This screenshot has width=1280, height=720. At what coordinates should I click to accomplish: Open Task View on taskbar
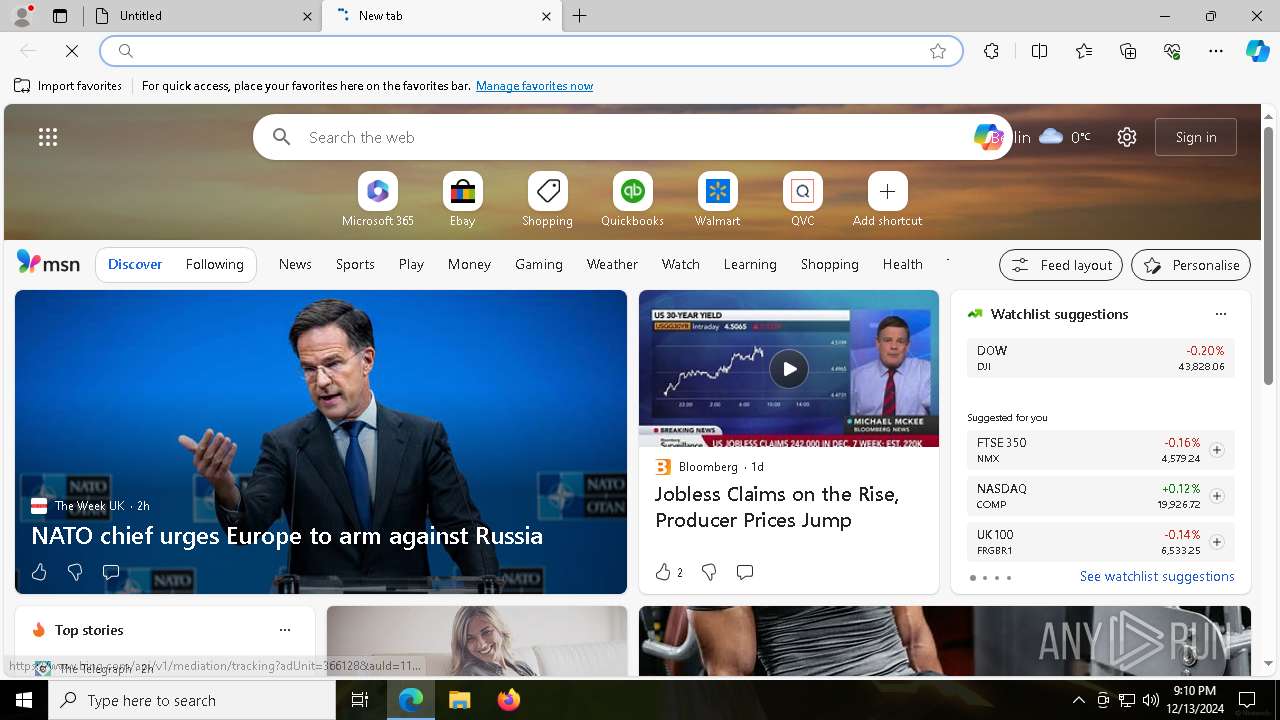(x=360, y=700)
